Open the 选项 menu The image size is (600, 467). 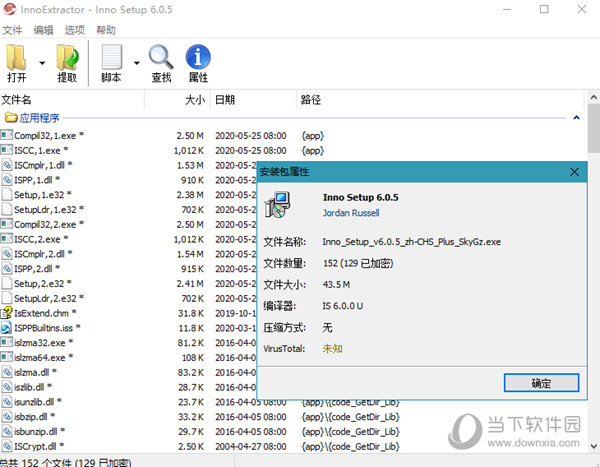click(75, 30)
